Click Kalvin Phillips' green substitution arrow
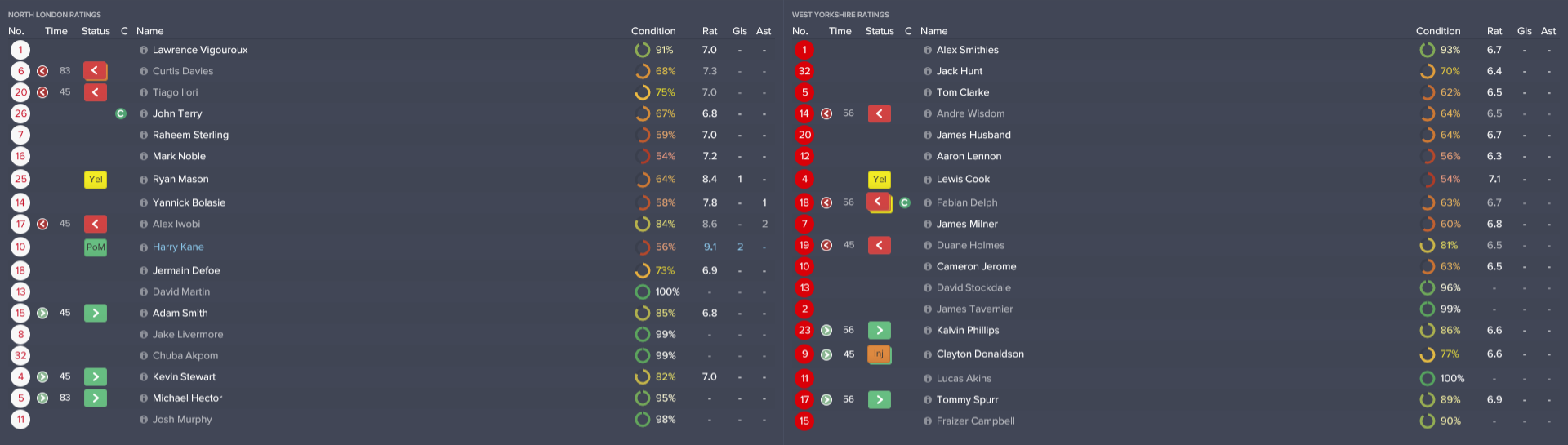 pyautogui.click(x=879, y=330)
